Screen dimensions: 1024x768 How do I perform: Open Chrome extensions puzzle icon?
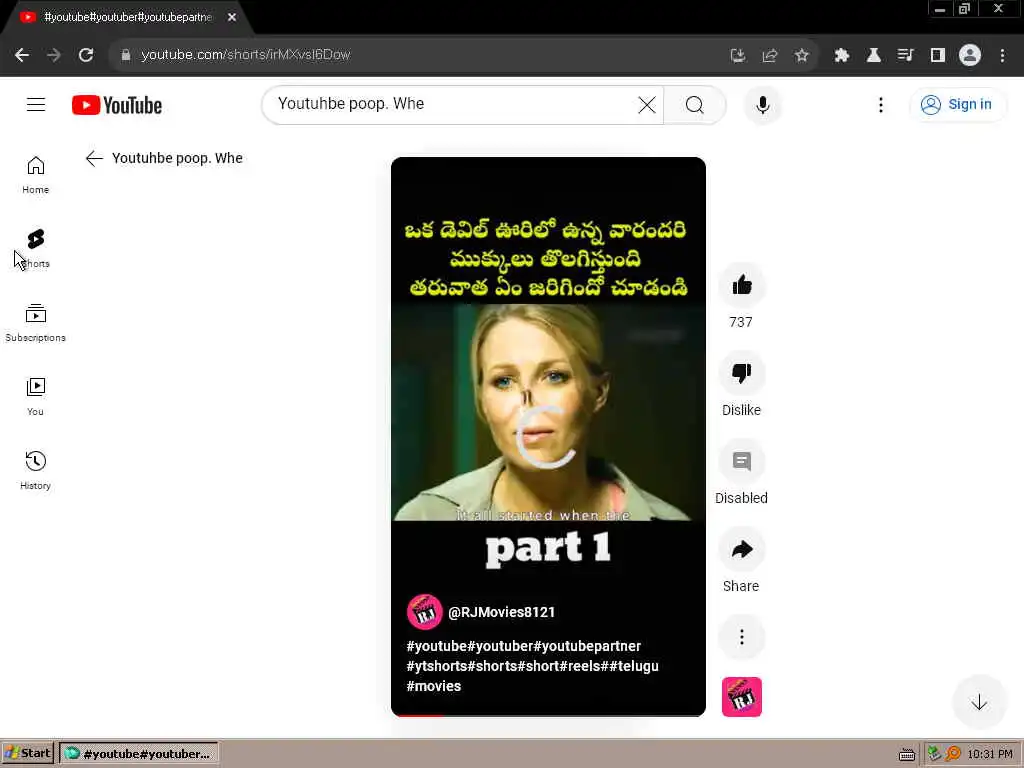pyautogui.click(x=841, y=56)
